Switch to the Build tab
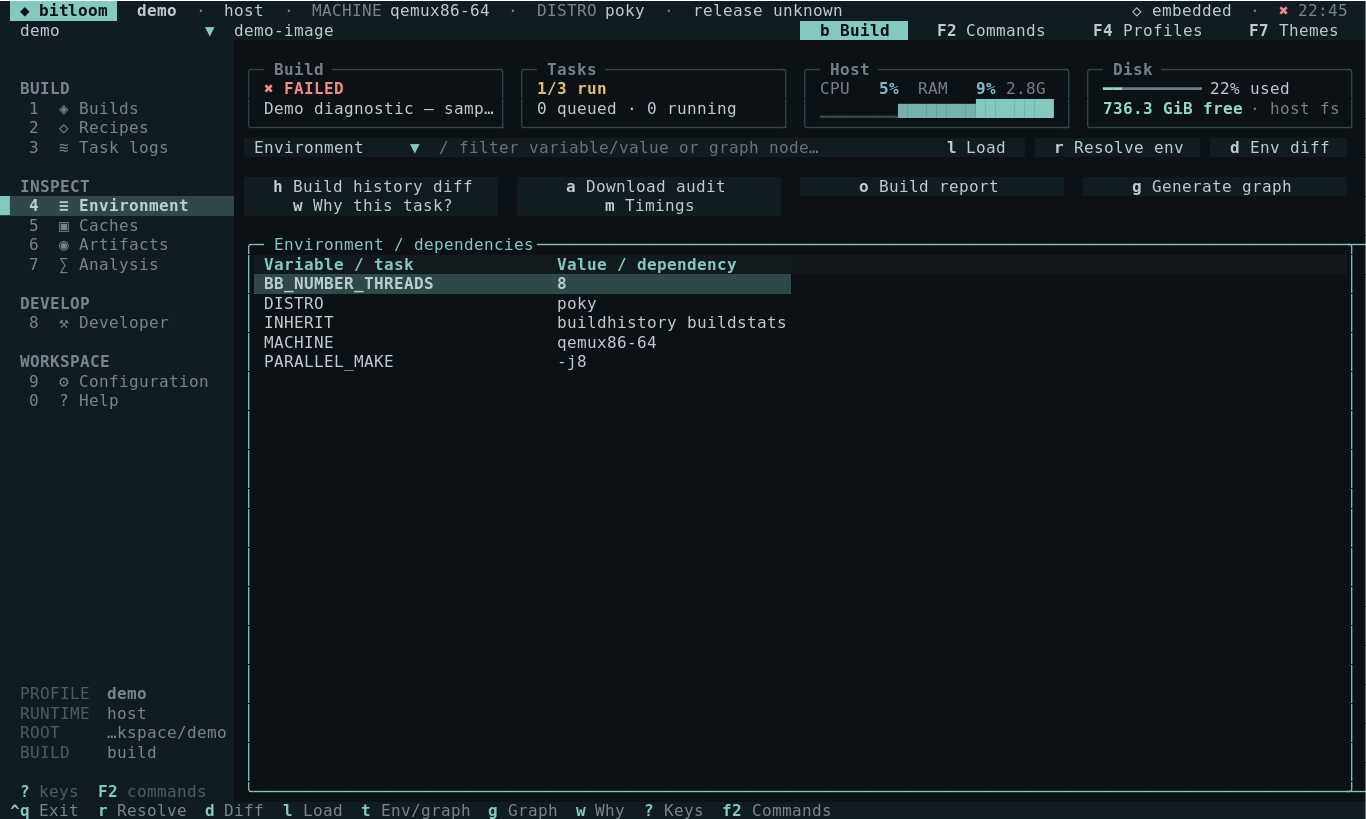 (854, 31)
